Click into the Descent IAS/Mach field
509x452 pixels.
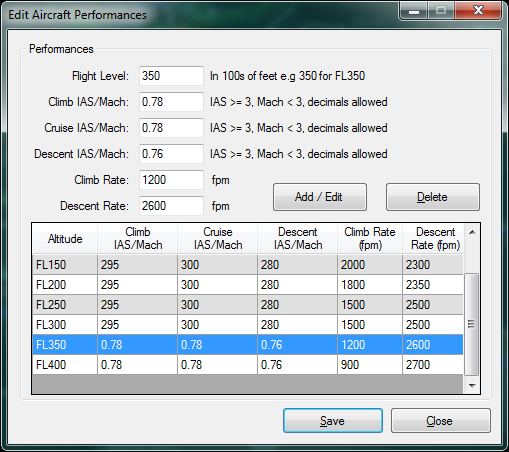coord(171,154)
